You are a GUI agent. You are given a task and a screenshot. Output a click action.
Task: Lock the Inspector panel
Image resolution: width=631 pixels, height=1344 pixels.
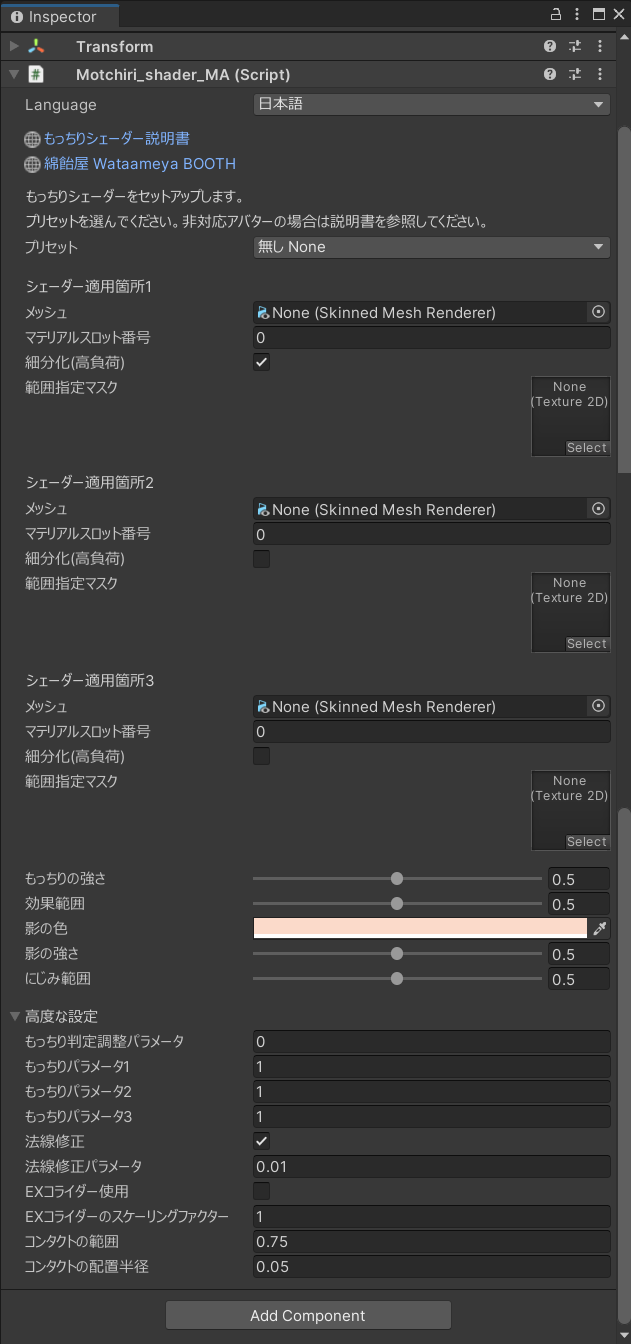556,14
